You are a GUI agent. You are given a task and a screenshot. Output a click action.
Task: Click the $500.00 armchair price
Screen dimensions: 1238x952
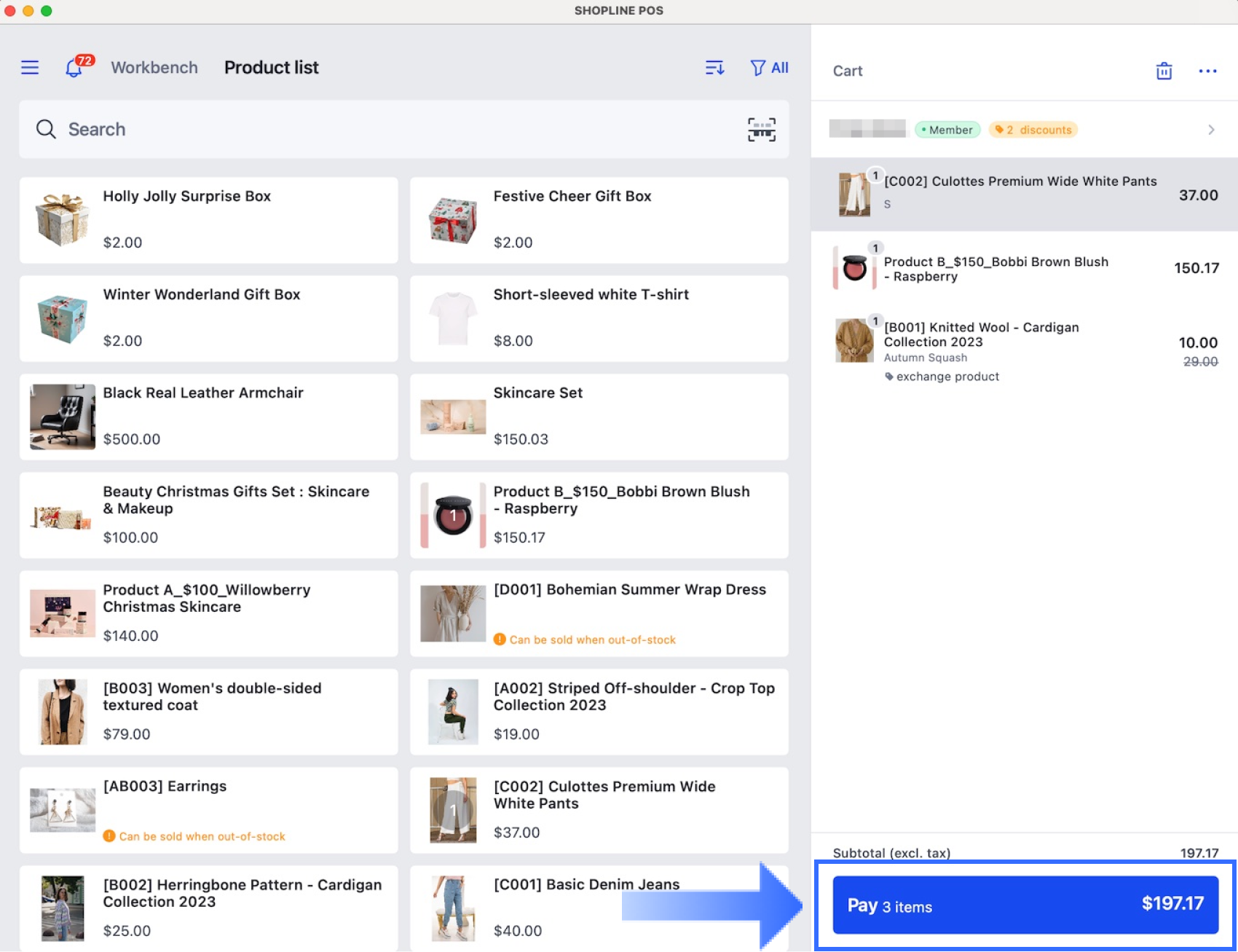(x=132, y=439)
